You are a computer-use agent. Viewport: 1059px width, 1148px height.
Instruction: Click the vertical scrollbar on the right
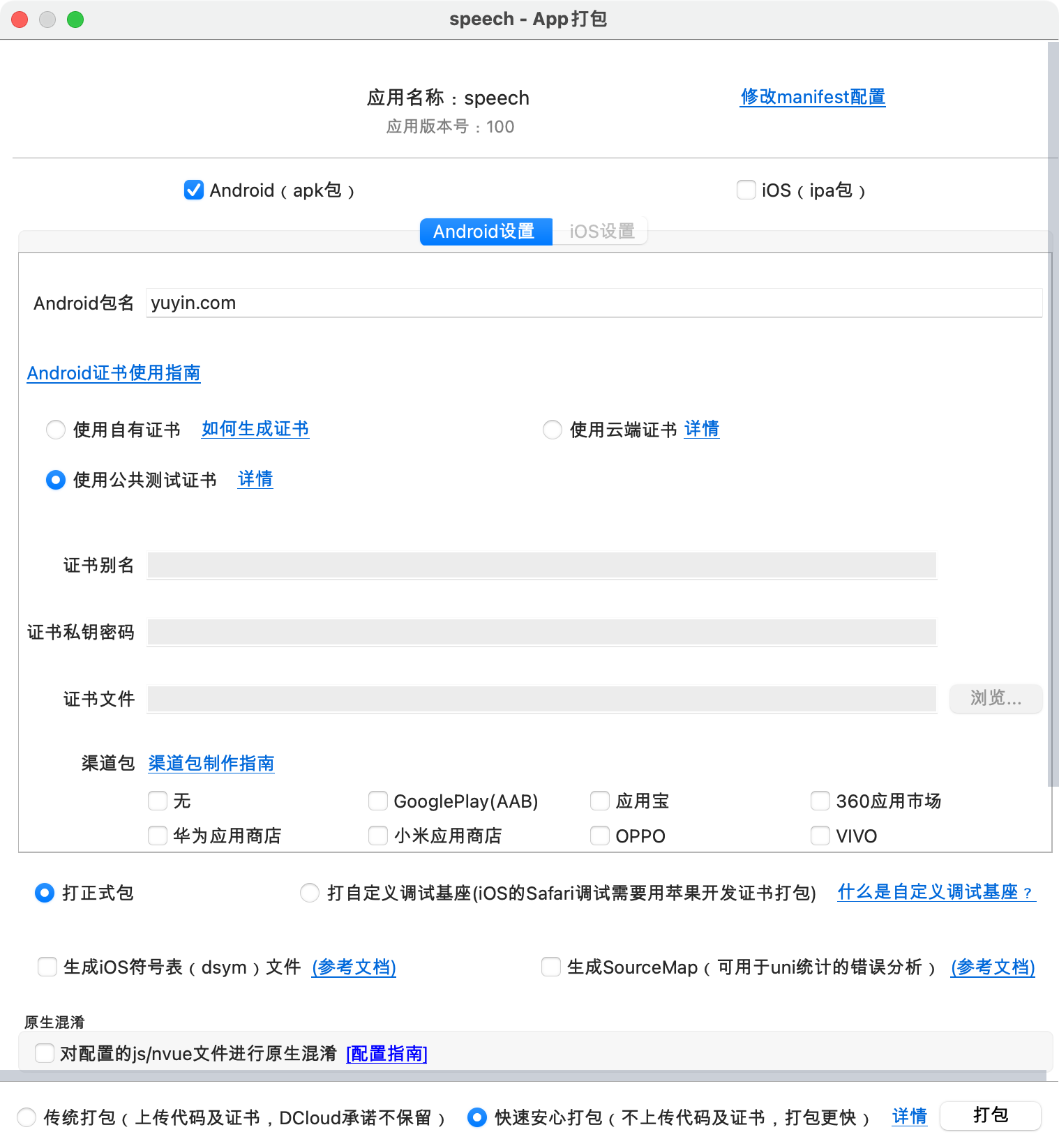click(1053, 414)
